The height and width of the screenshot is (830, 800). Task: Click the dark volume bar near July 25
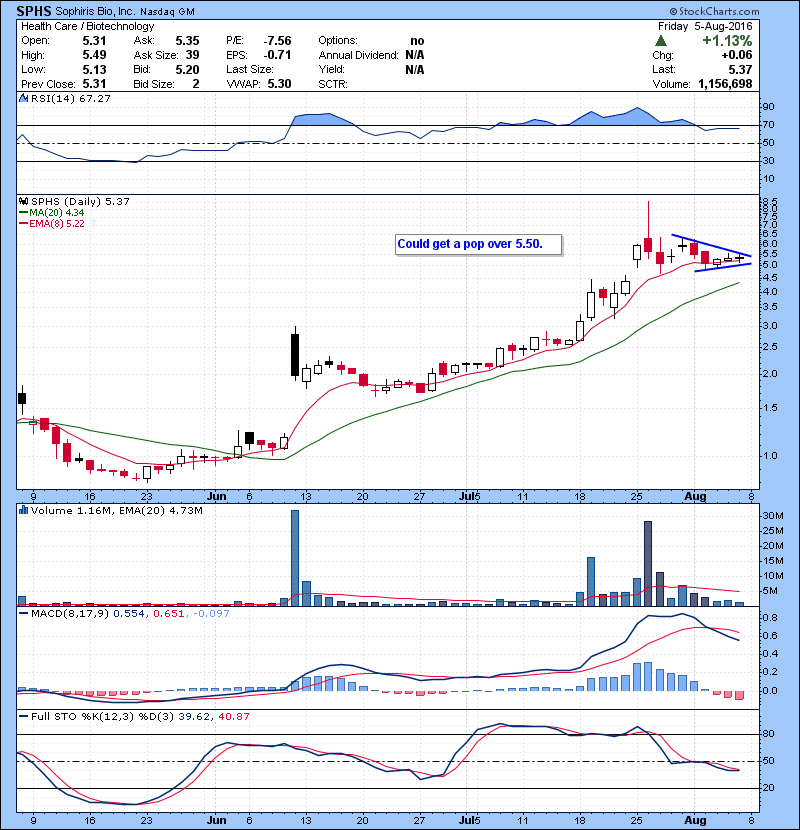pos(648,564)
